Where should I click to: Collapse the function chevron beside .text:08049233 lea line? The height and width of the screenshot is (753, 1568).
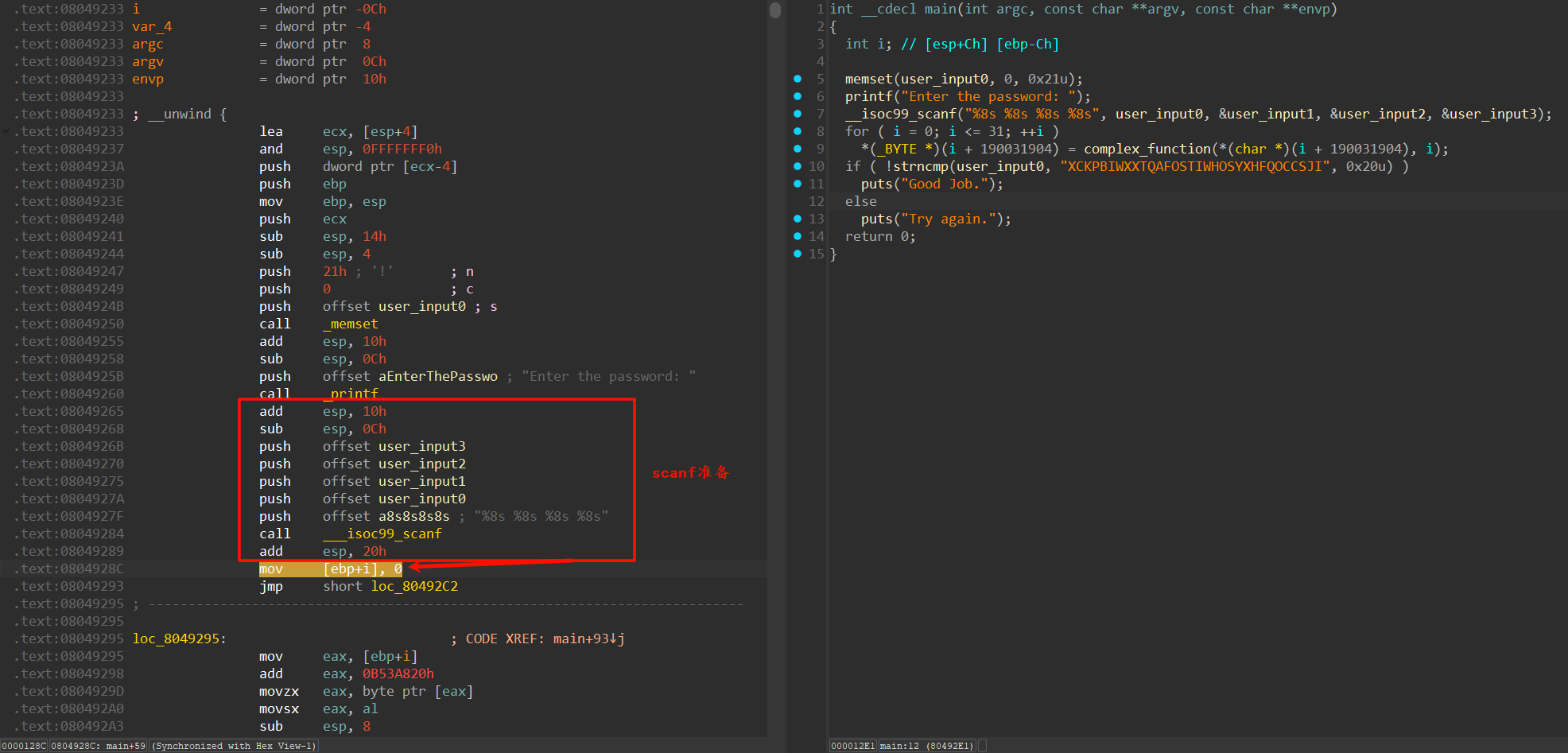pos(6,131)
